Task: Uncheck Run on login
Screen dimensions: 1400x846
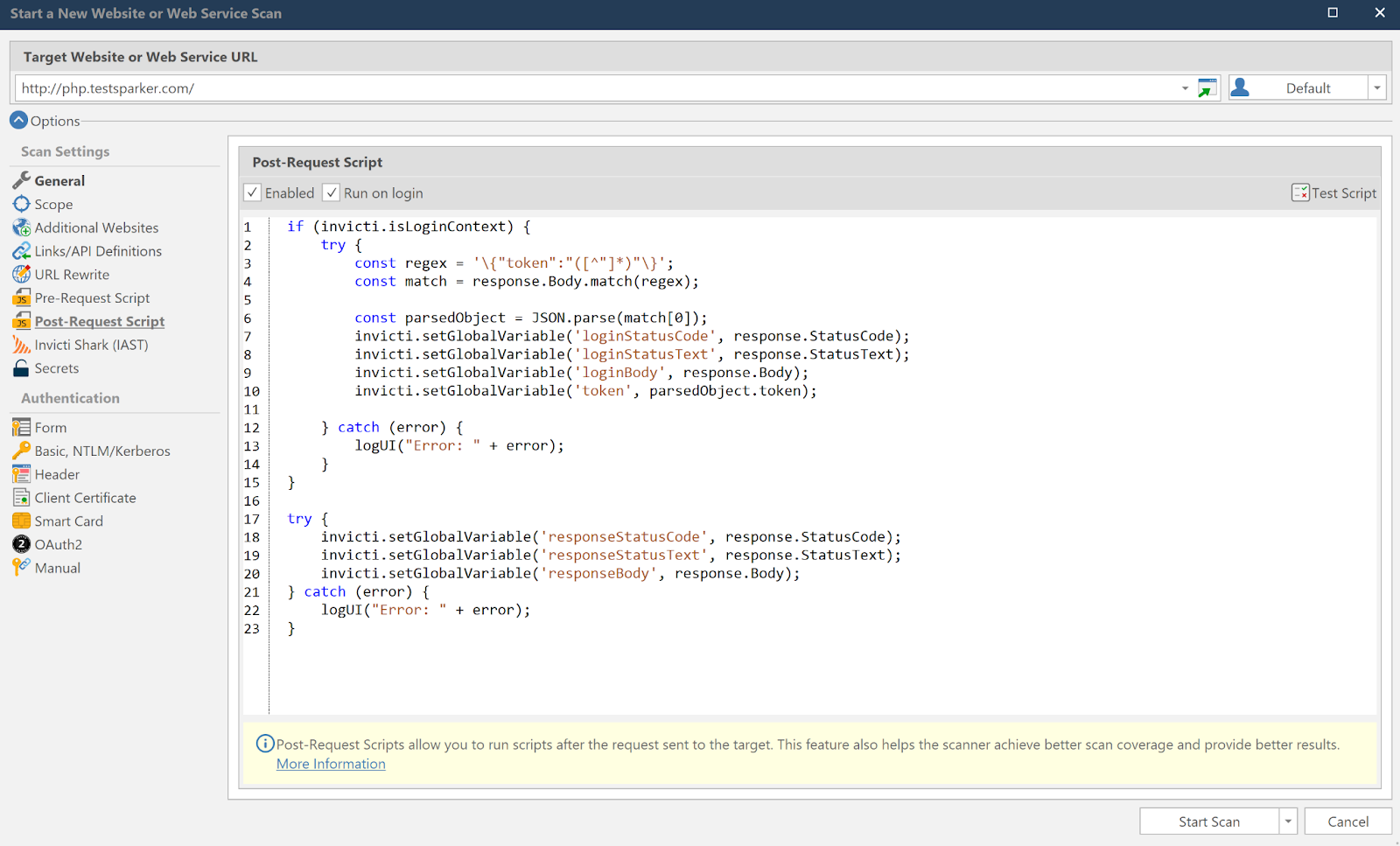Action: pyautogui.click(x=332, y=192)
